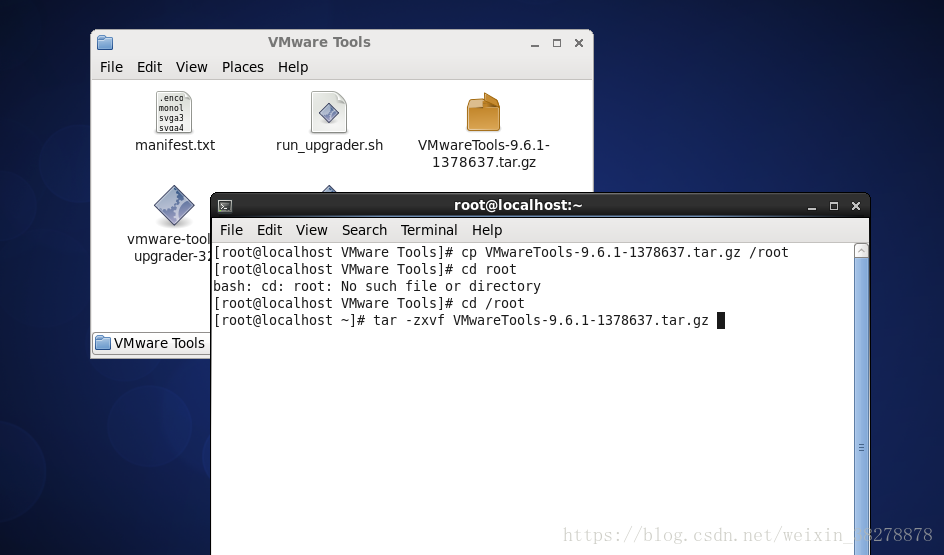Open View menu in terminal window
Screen dimensions: 944x555
(311, 230)
